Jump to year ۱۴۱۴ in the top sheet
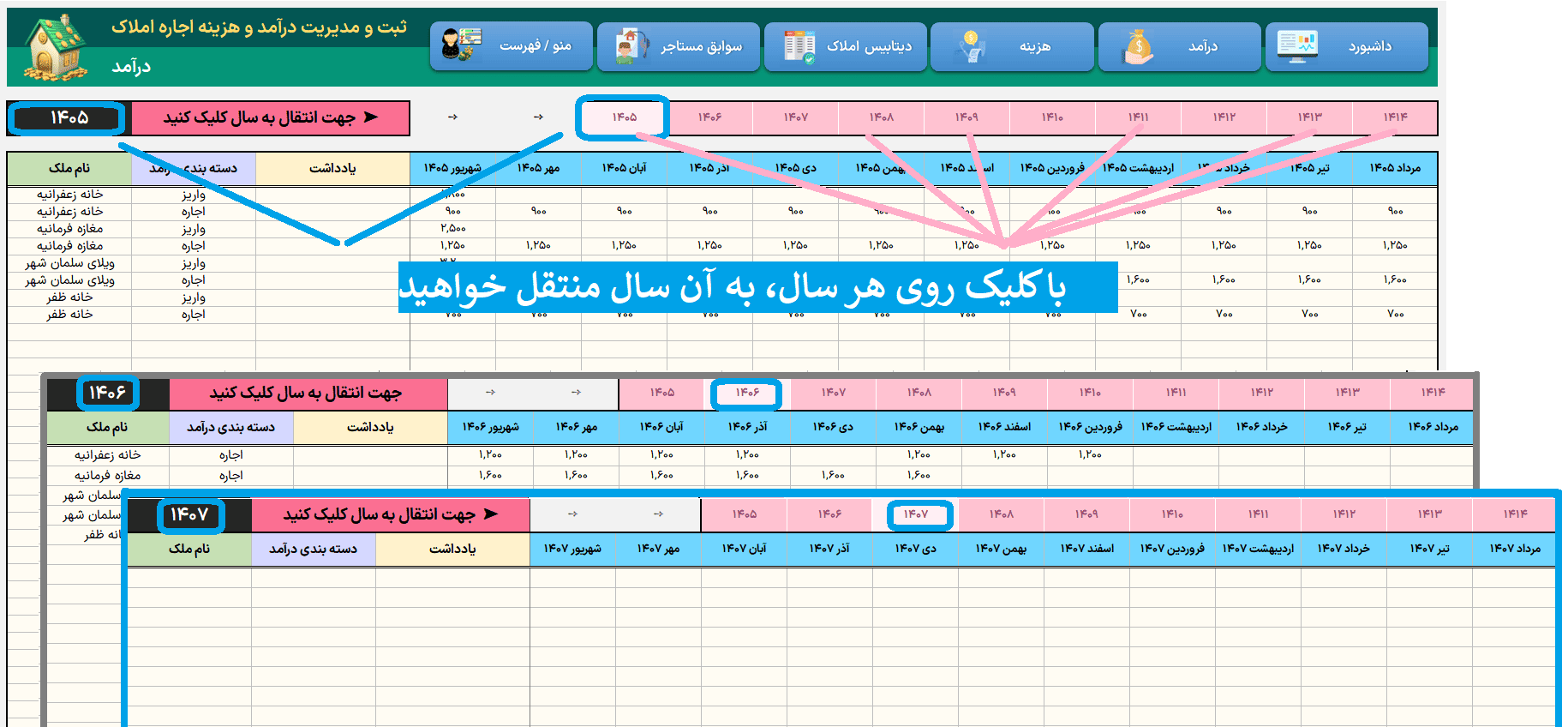1568x727 pixels. [1395, 117]
